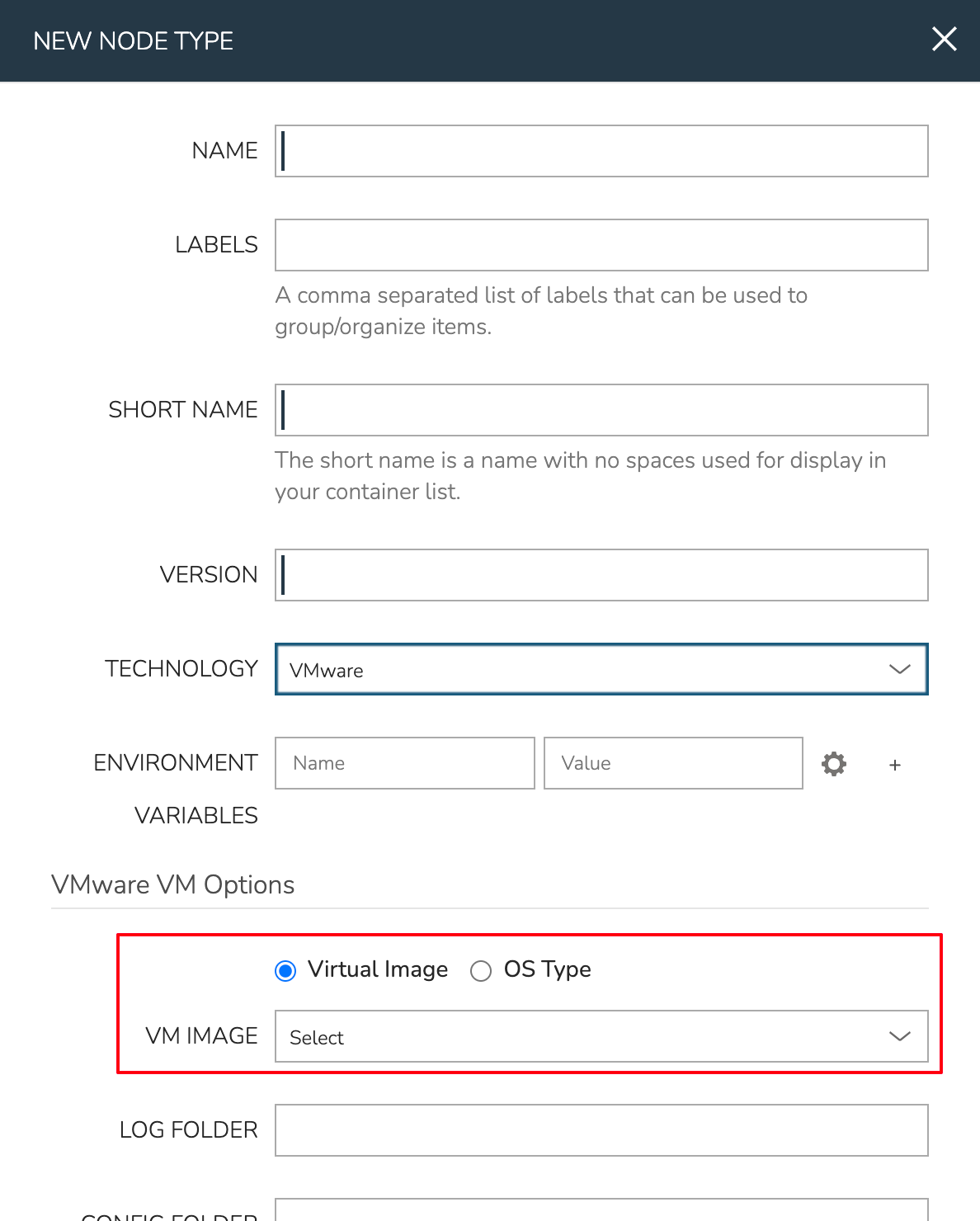Screen dimensions: 980x1221
Task: Click the Log Folder input field
Action: click(x=601, y=1130)
